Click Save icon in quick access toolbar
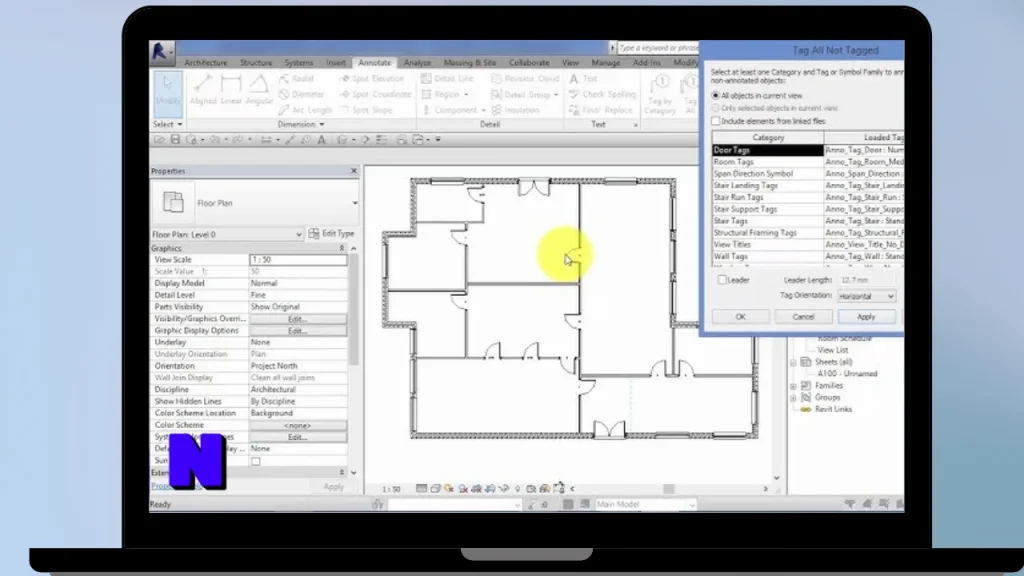1024x576 pixels. coord(175,140)
